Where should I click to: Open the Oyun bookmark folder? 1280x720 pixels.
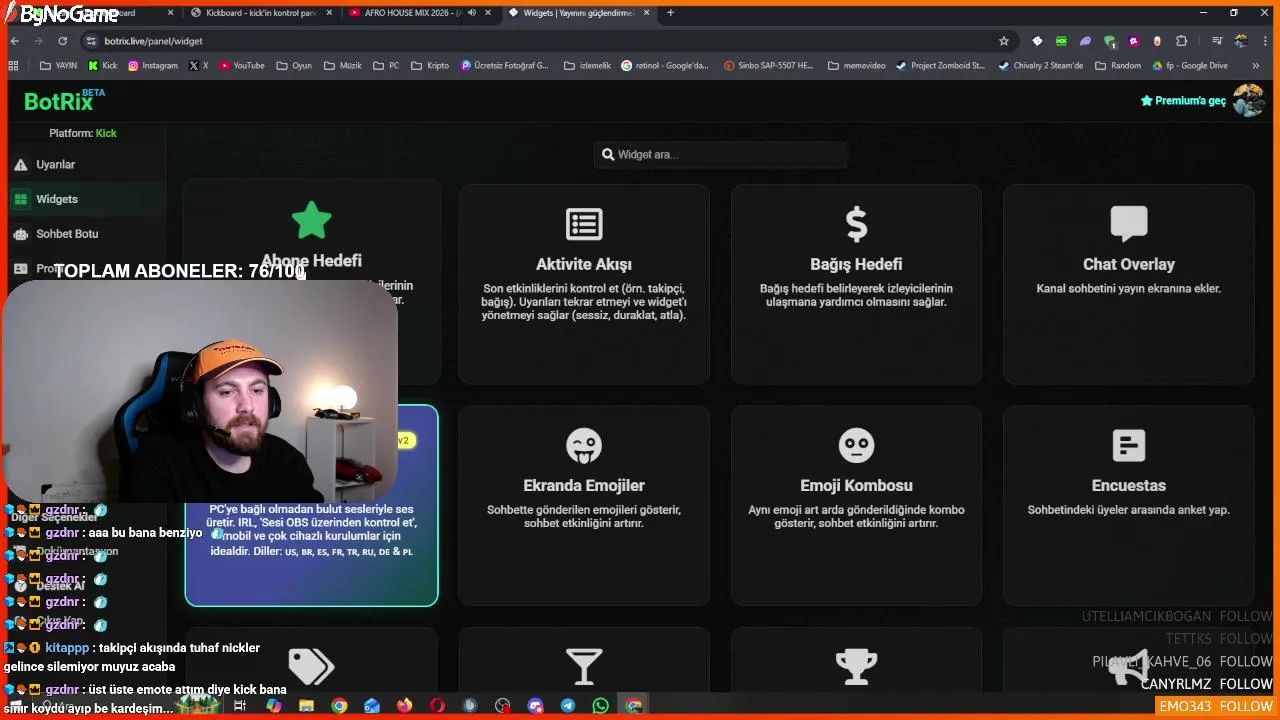[294, 66]
